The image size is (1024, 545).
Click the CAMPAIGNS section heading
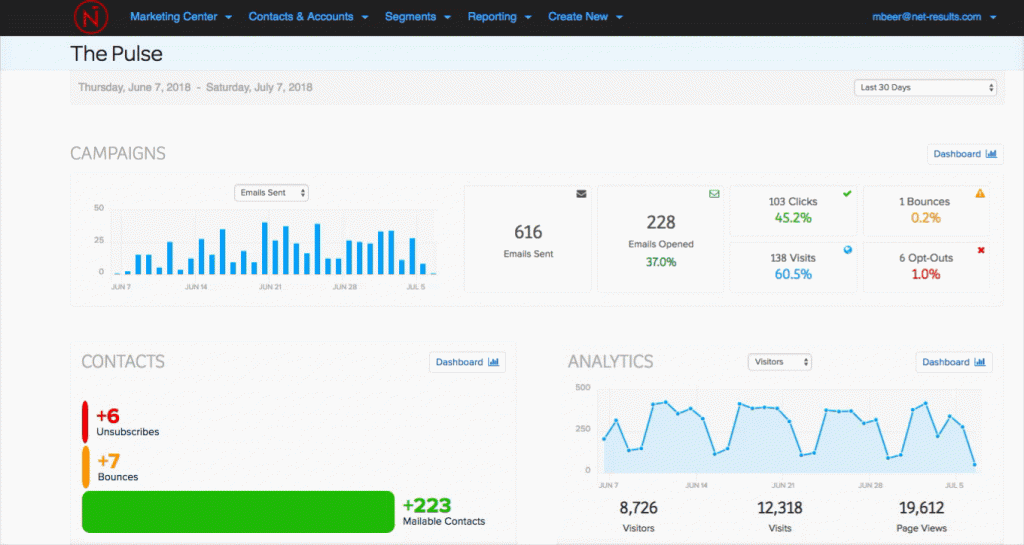coord(118,153)
